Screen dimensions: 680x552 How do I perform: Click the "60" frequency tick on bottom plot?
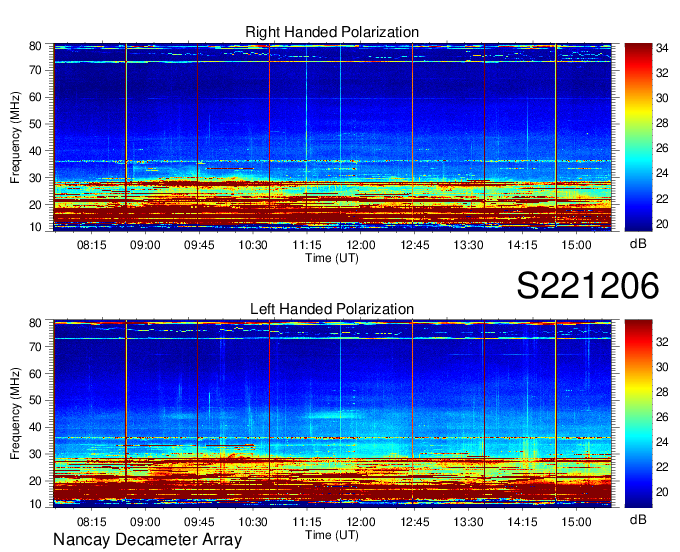point(35,374)
